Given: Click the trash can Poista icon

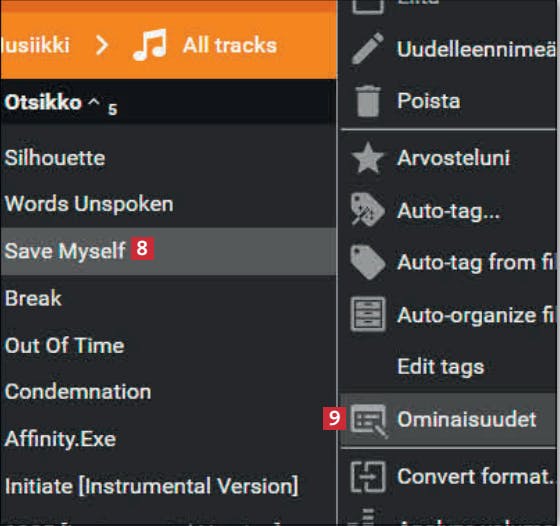Looking at the screenshot, I should click(368, 101).
